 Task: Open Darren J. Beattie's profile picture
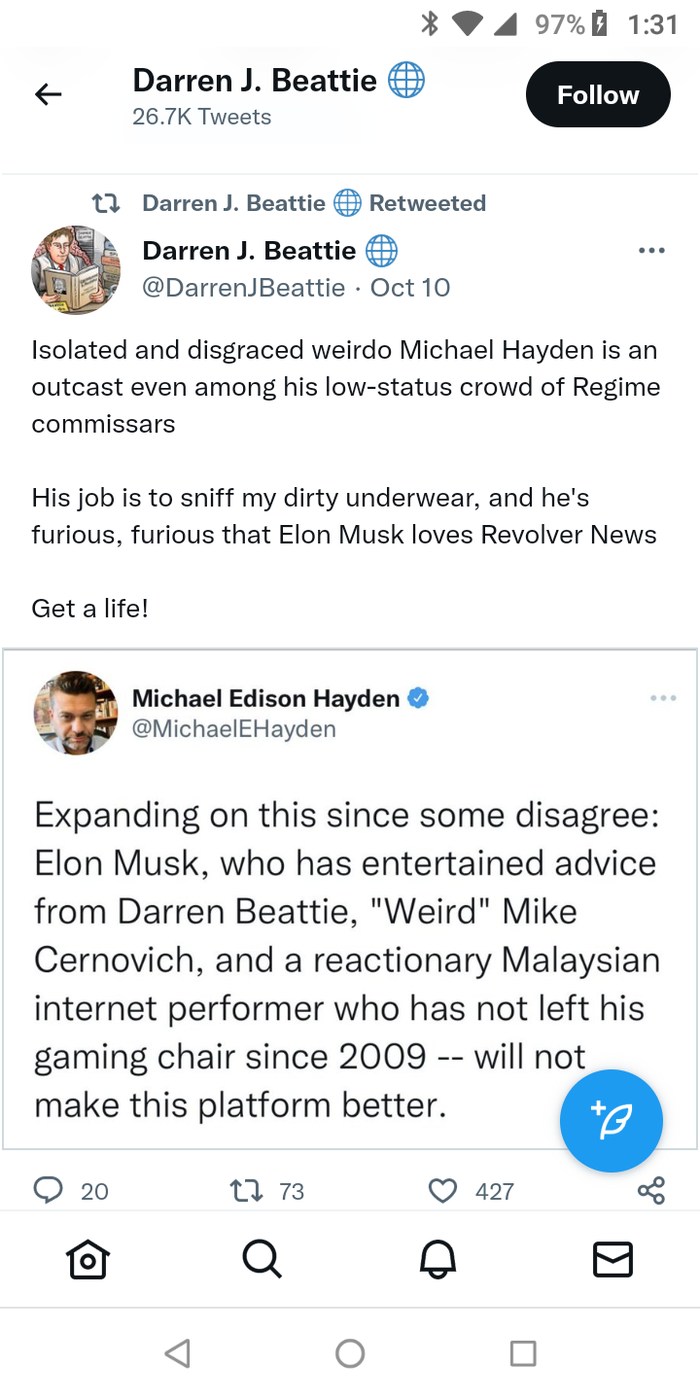tap(76, 270)
